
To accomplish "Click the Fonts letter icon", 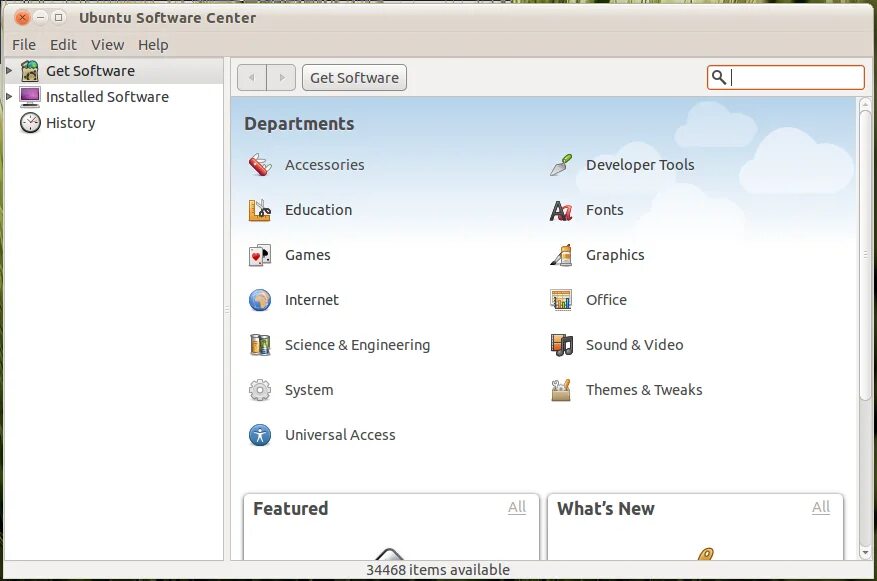I will point(561,210).
